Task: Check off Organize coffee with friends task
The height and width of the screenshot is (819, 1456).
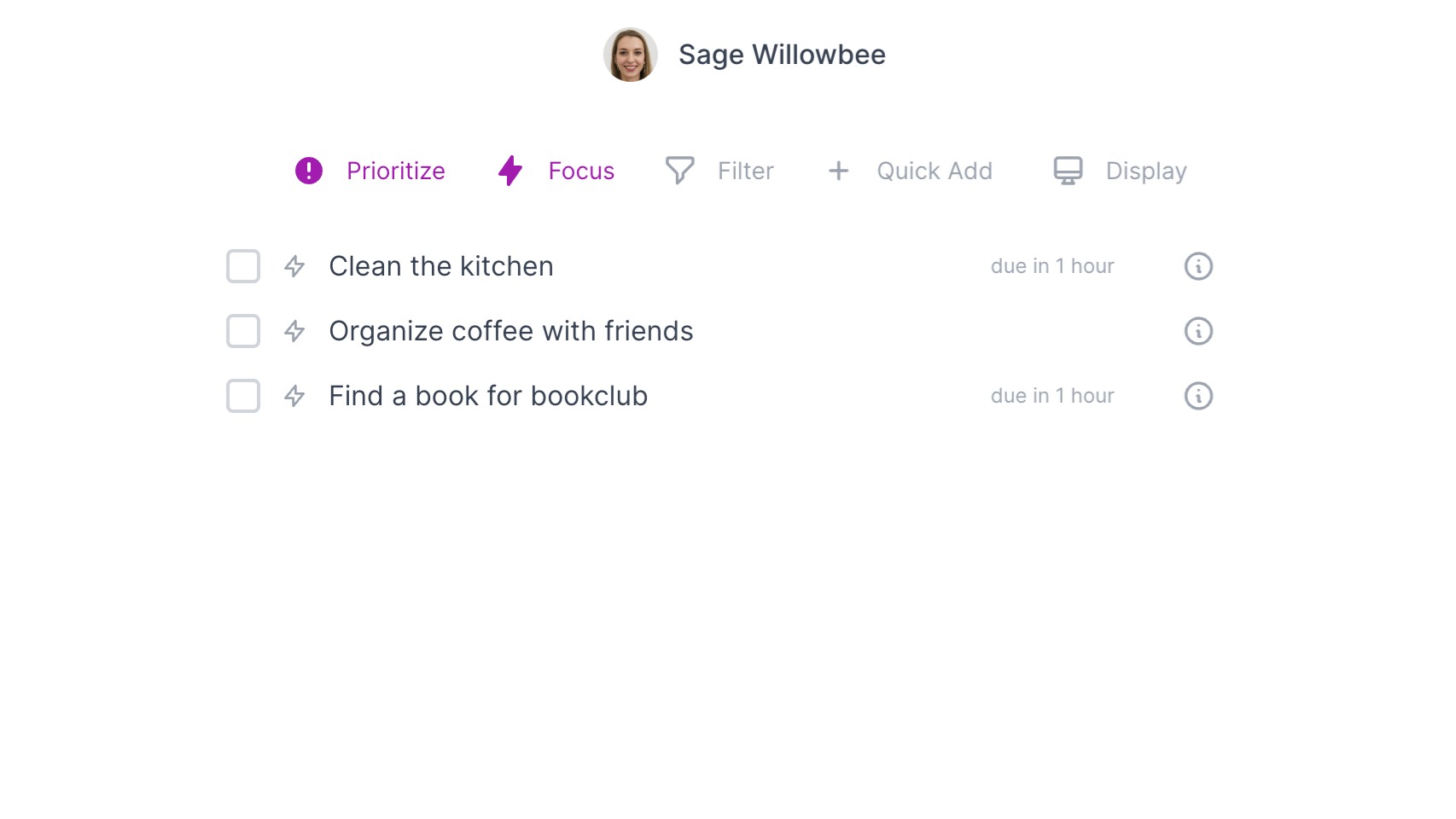Action: 243,331
